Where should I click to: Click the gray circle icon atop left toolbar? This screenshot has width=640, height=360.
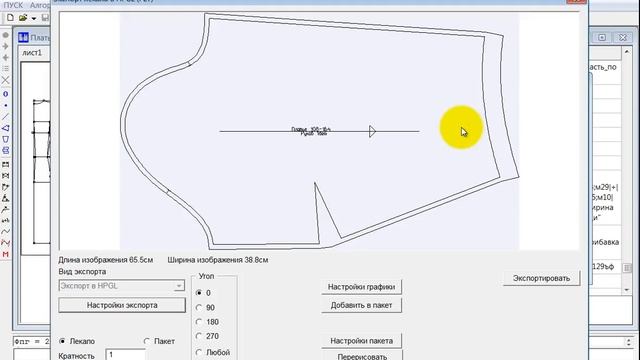tap(5, 35)
